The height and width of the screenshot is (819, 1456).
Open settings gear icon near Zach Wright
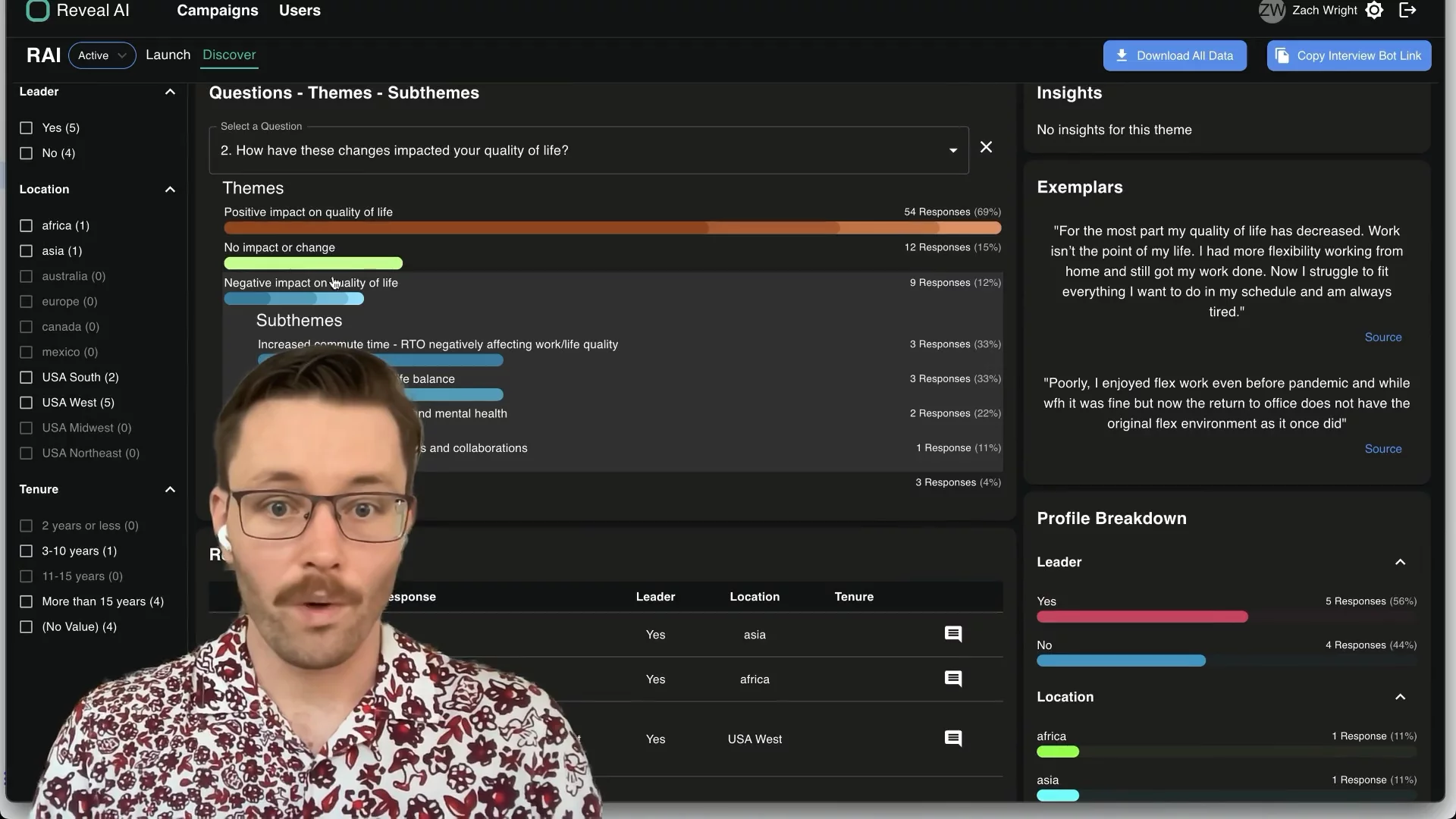point(1374,11)
